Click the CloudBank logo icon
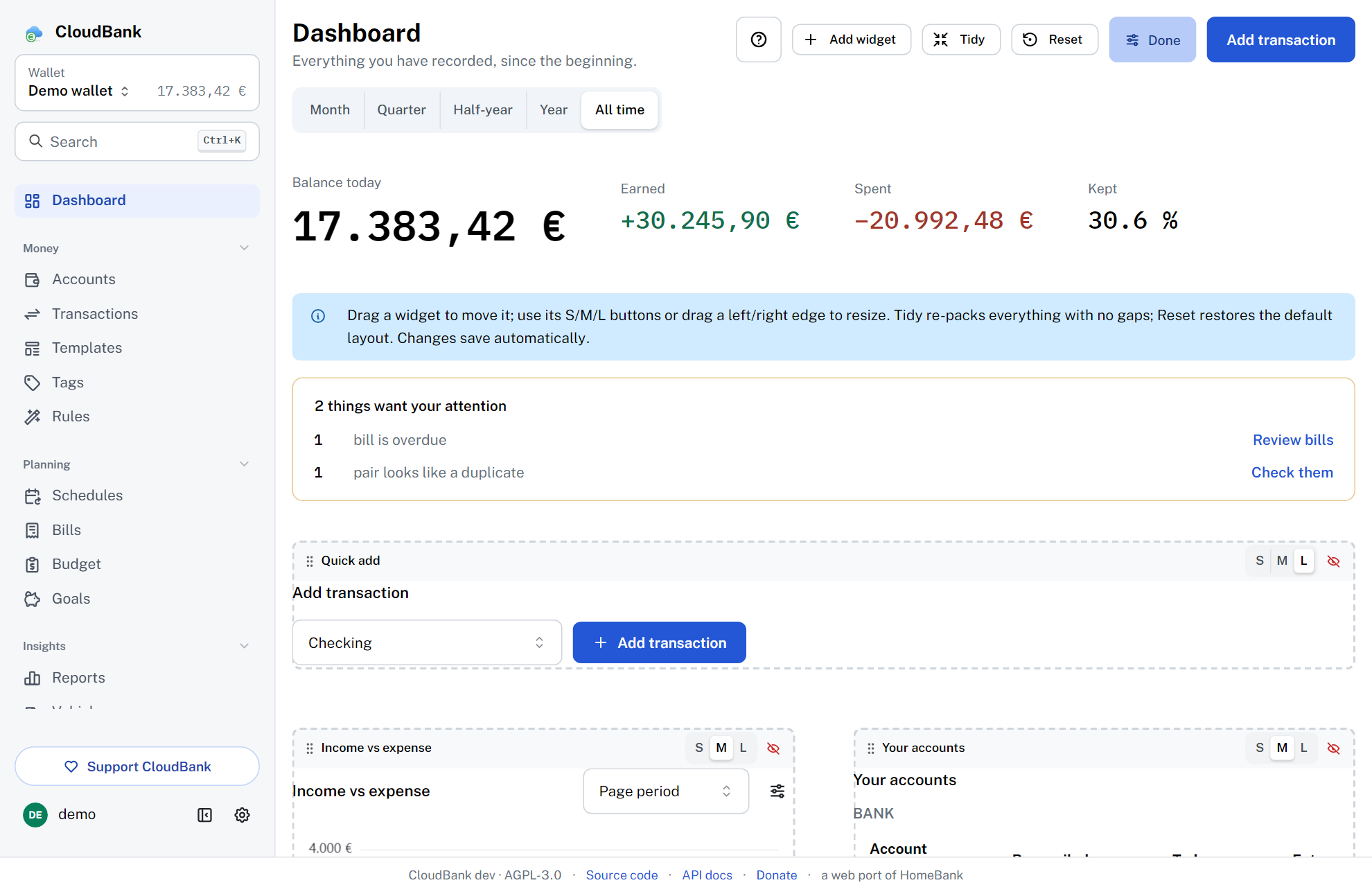The height and width of the screenshot is (894, 1372). coord(33,33)
